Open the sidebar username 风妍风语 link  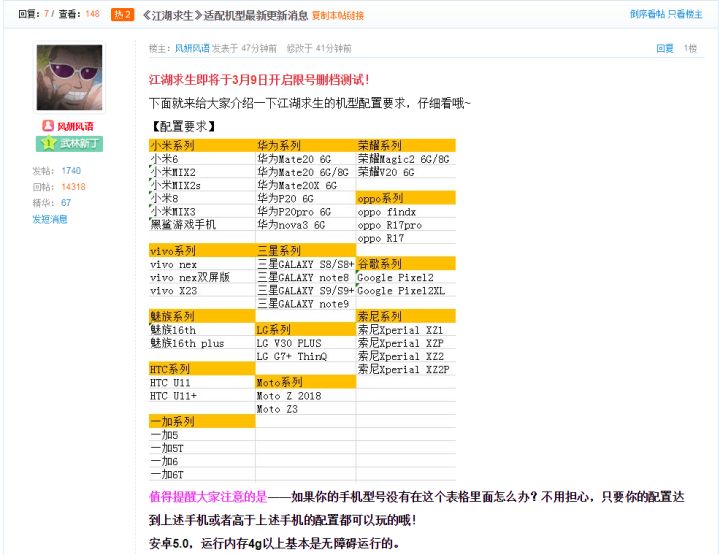click(x=75, y=126)
